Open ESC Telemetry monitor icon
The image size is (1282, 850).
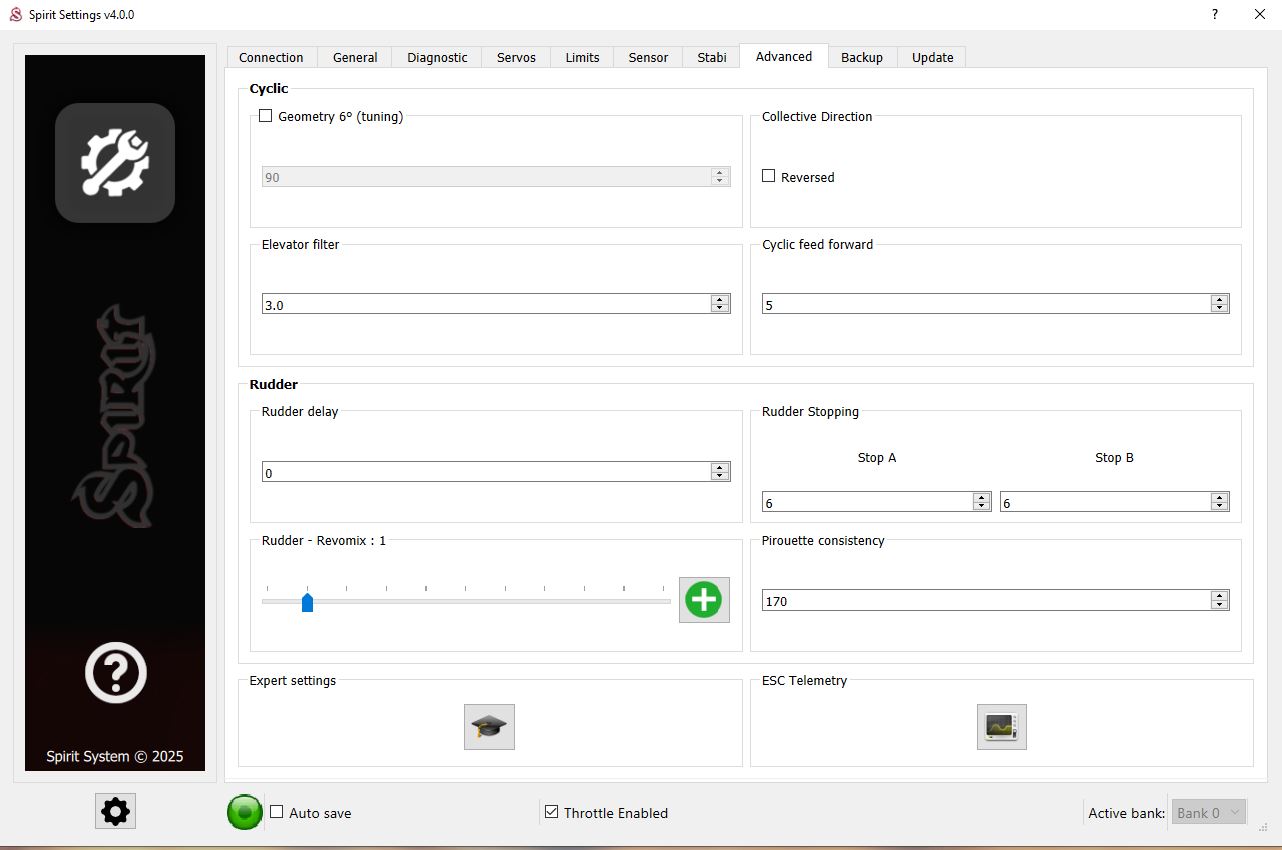point(1001,727)
